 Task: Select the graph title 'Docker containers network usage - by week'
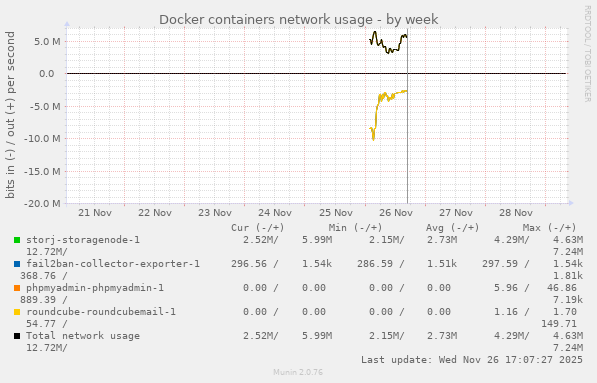coord(298,19)
